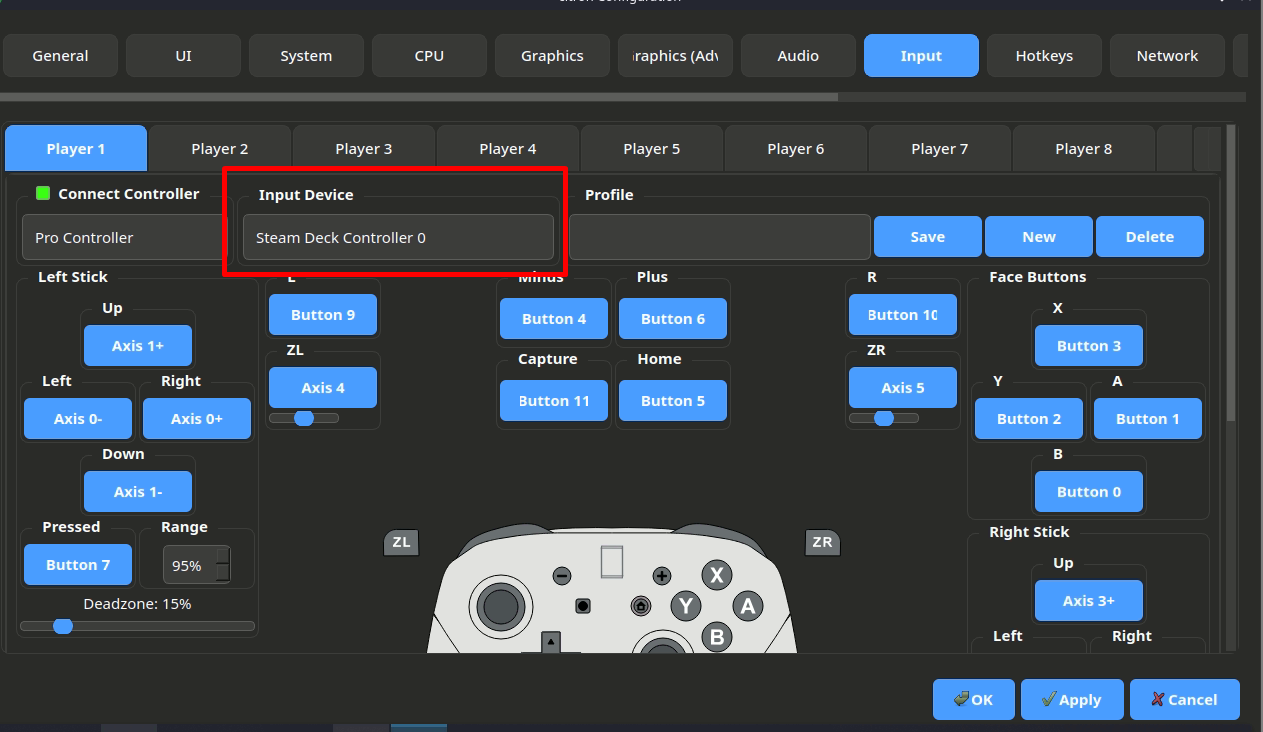
Task: Adjust the left stick Deadzone slider
Action: click(63, 626)
